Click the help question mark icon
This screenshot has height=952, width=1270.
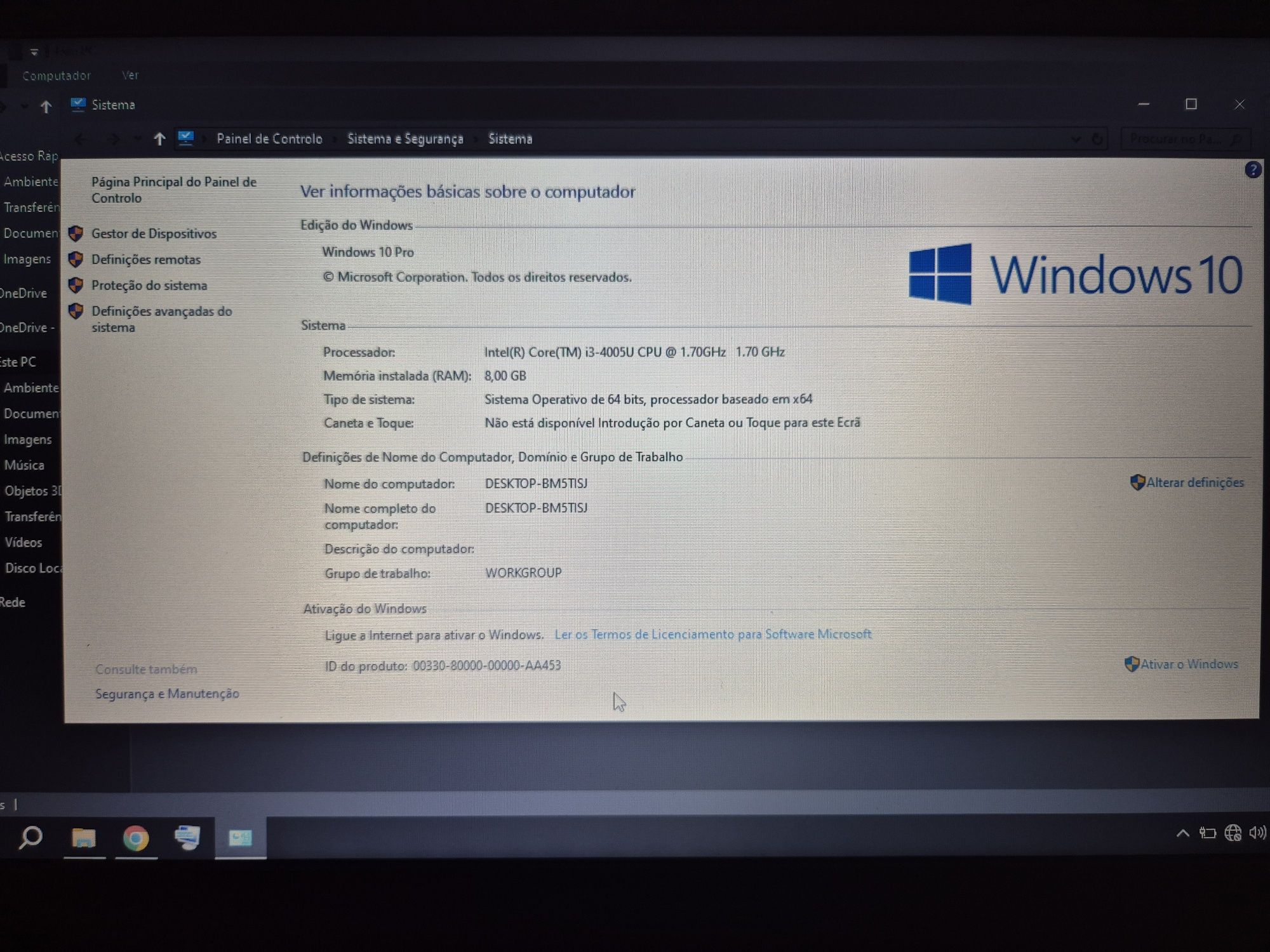[1252, 170]
